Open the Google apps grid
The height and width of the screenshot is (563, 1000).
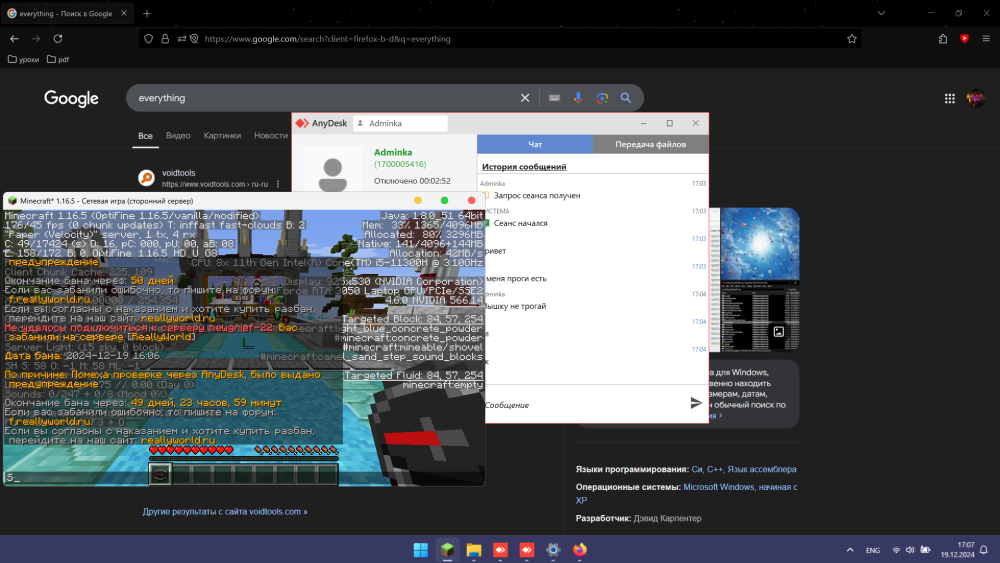pyautogui.click(x=950, y=98)
